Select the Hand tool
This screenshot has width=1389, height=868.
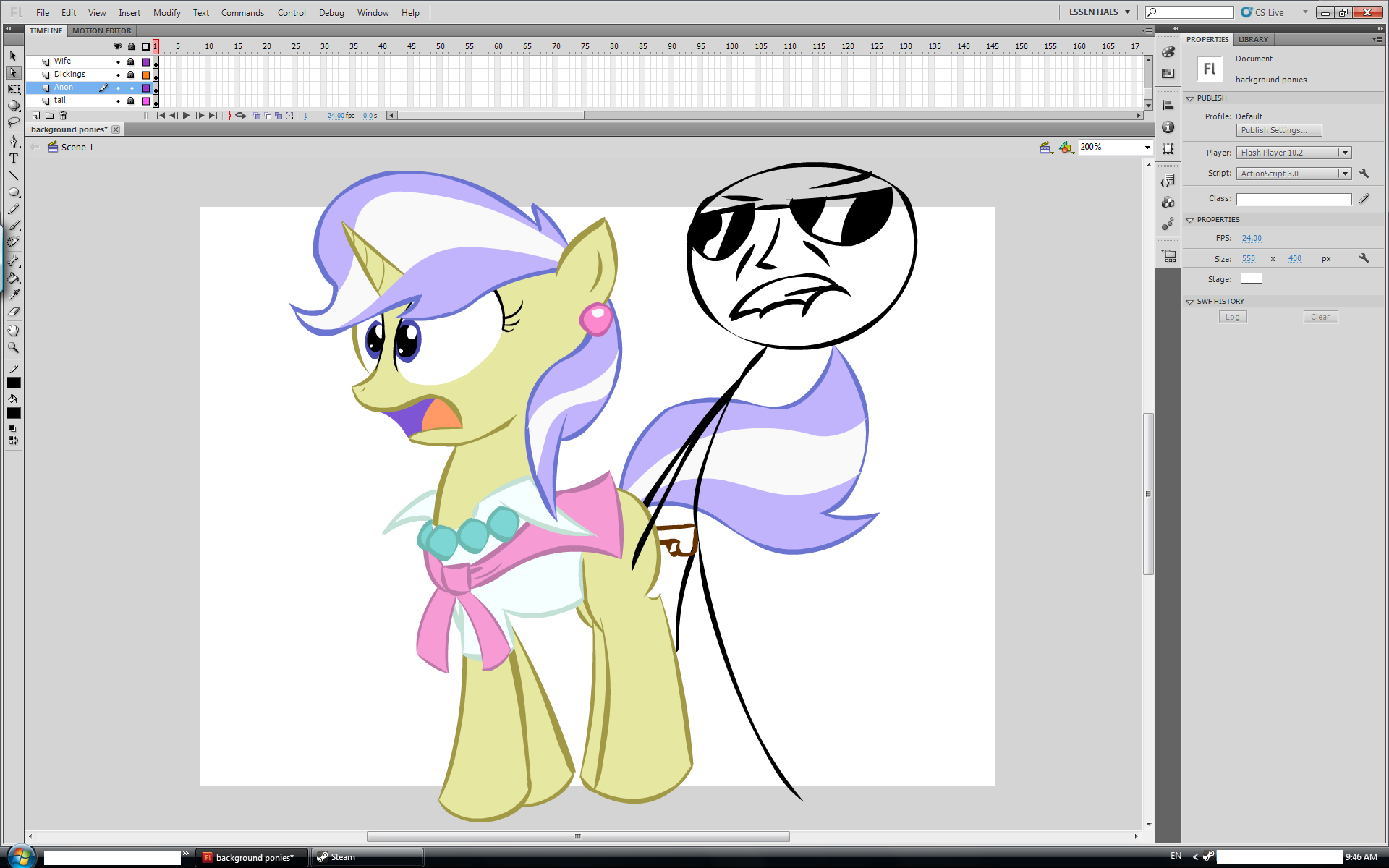(13, 331)
